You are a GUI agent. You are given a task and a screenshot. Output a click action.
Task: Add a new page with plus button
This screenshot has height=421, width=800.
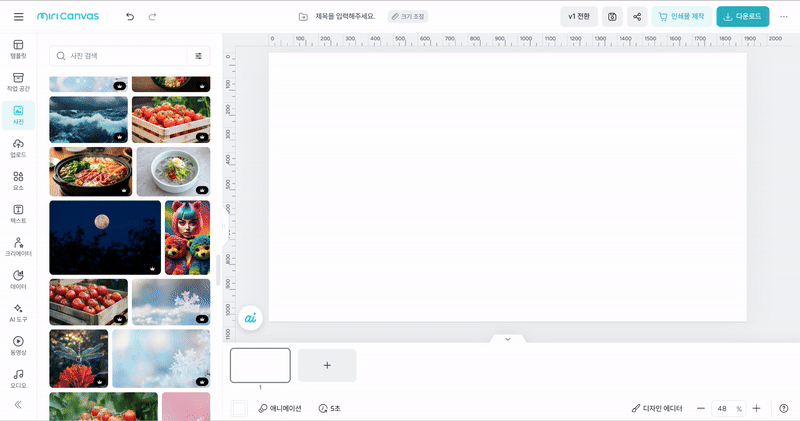coord(327,365)
